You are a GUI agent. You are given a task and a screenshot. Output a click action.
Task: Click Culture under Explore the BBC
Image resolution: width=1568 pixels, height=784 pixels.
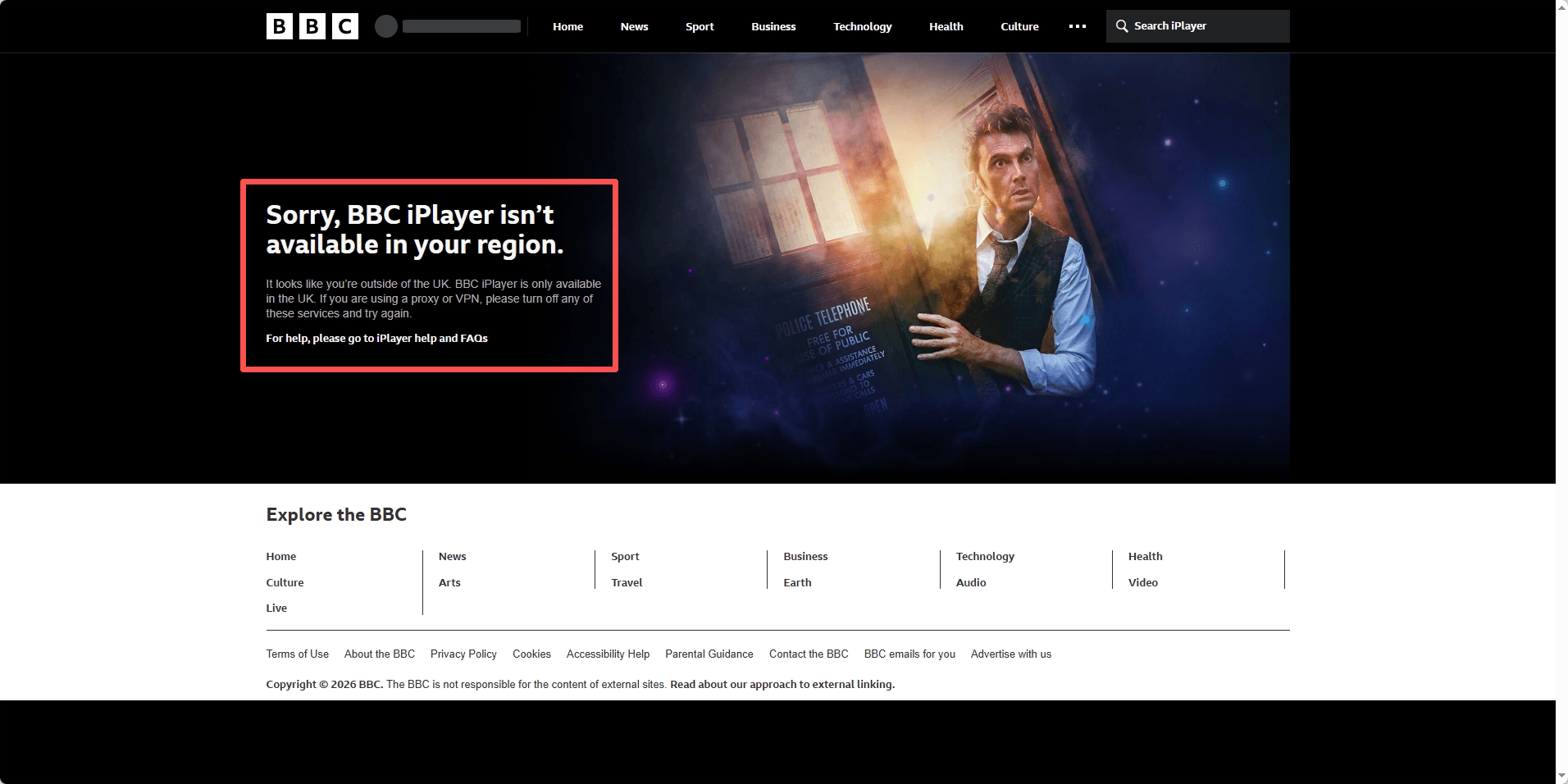click(285, 582)
